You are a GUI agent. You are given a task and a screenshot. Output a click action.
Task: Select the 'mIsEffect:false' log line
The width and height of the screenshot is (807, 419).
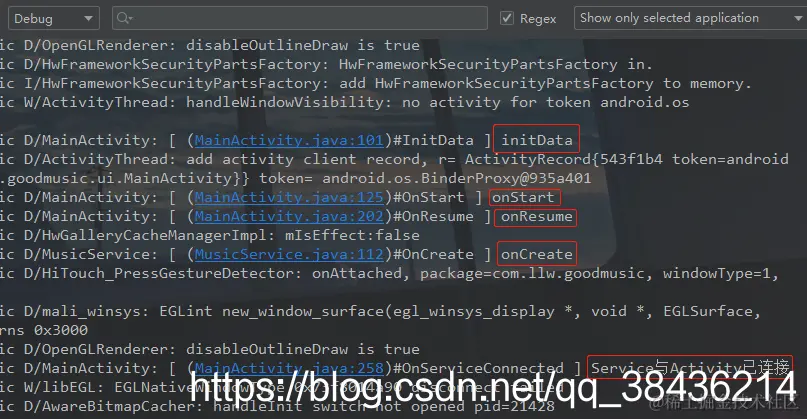[x=210, y=235]
